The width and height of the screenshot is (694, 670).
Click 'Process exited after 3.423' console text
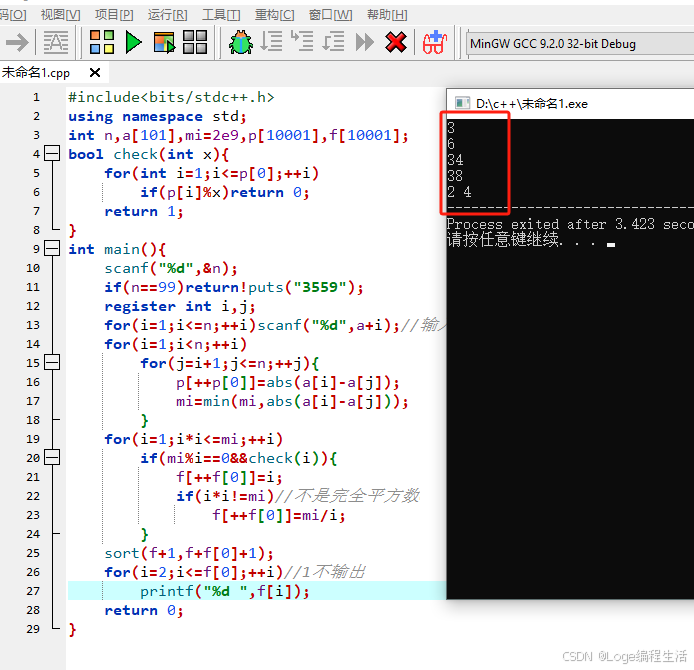(551, 224)
